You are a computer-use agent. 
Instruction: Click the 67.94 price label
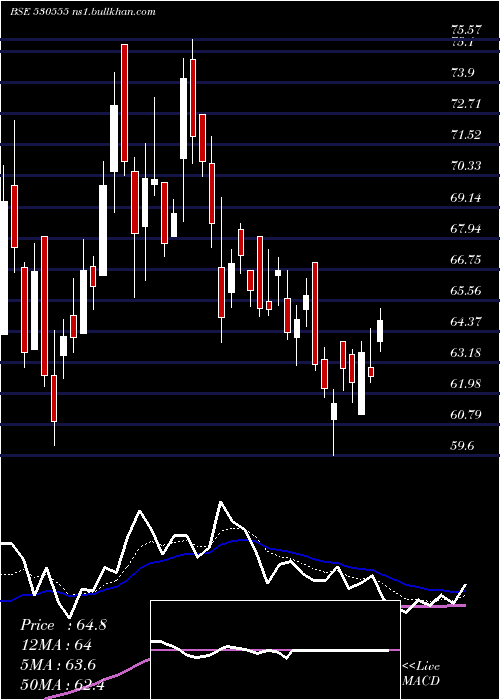[466, 229]
